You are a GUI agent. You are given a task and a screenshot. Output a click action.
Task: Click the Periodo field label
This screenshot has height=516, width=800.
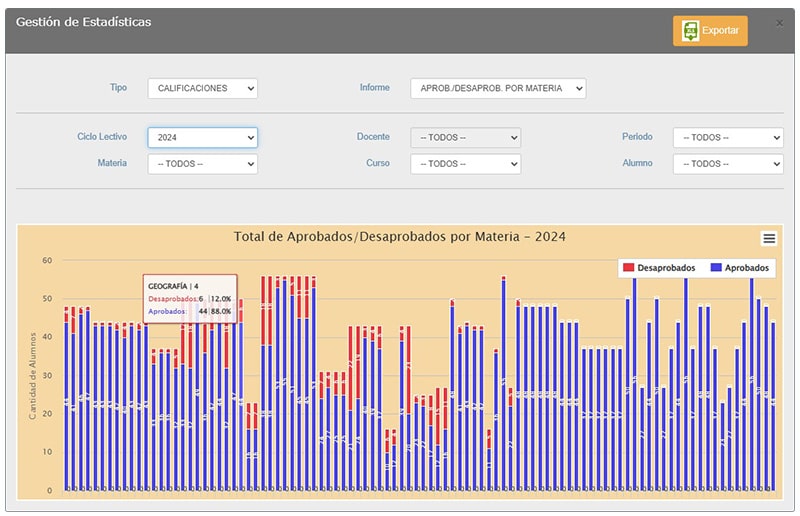pyautogui.click(x=637, y=136)
